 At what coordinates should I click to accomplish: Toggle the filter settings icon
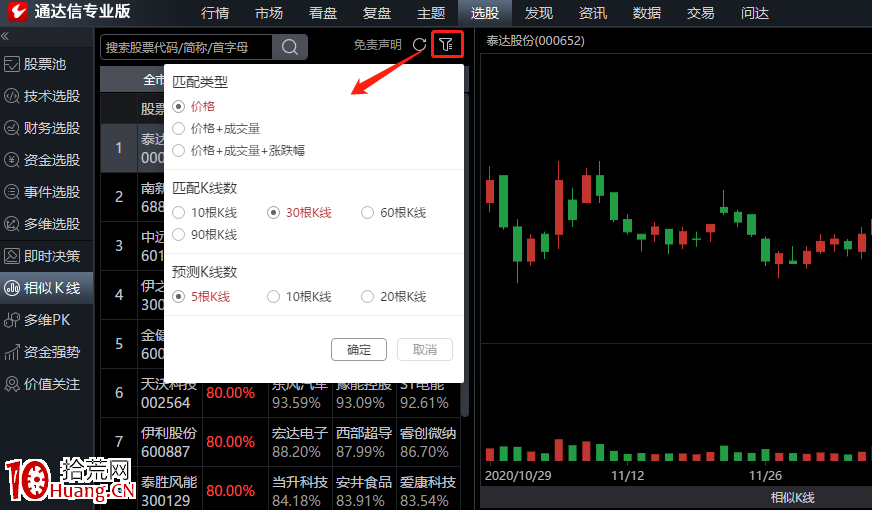(x=447, y=44)
